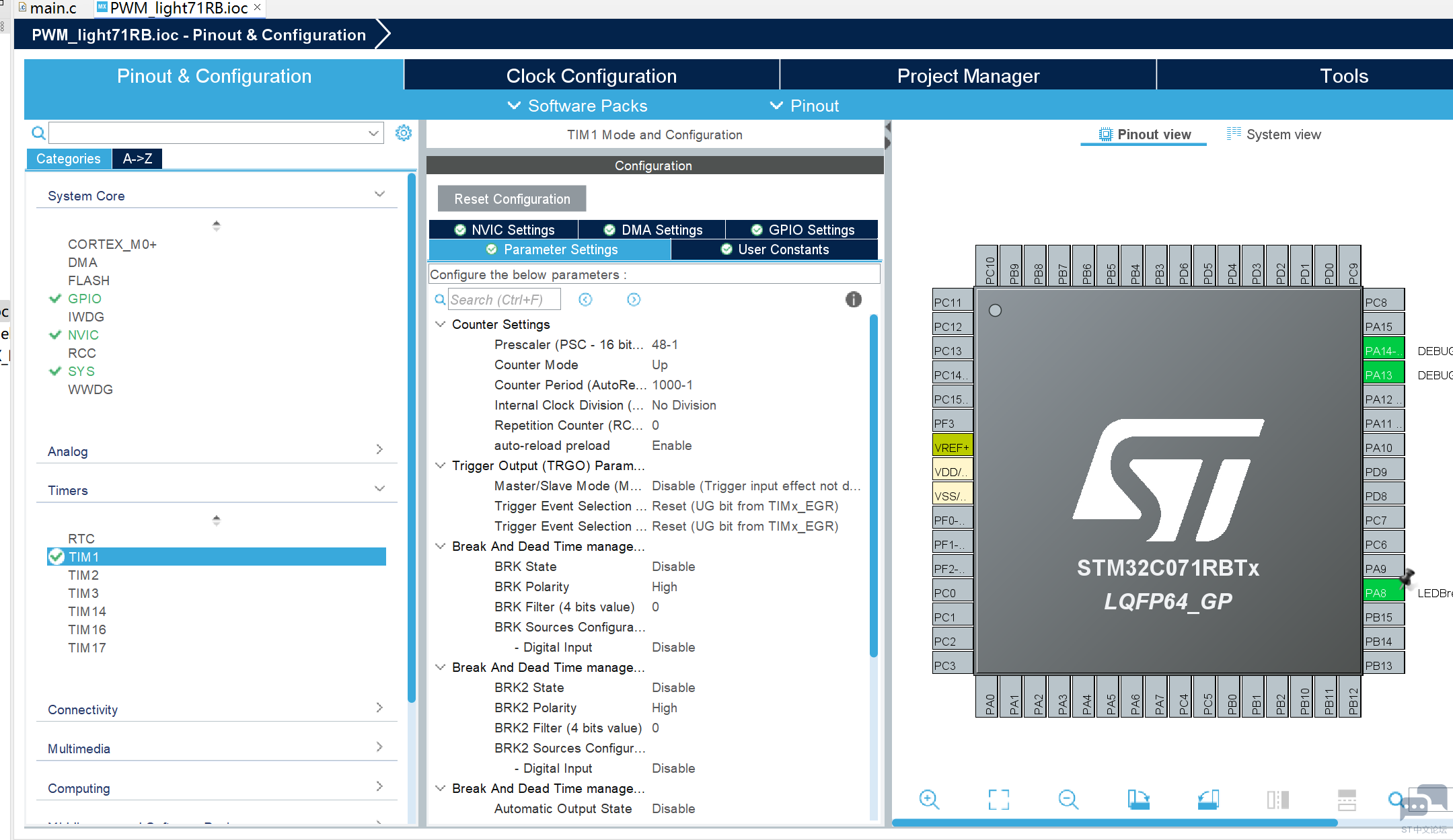Collapse the left panel using the splitter arrow
Image resolution: width=1453 pixels, height=840 pixels.
pyautogui.click(x=887, y=126)
